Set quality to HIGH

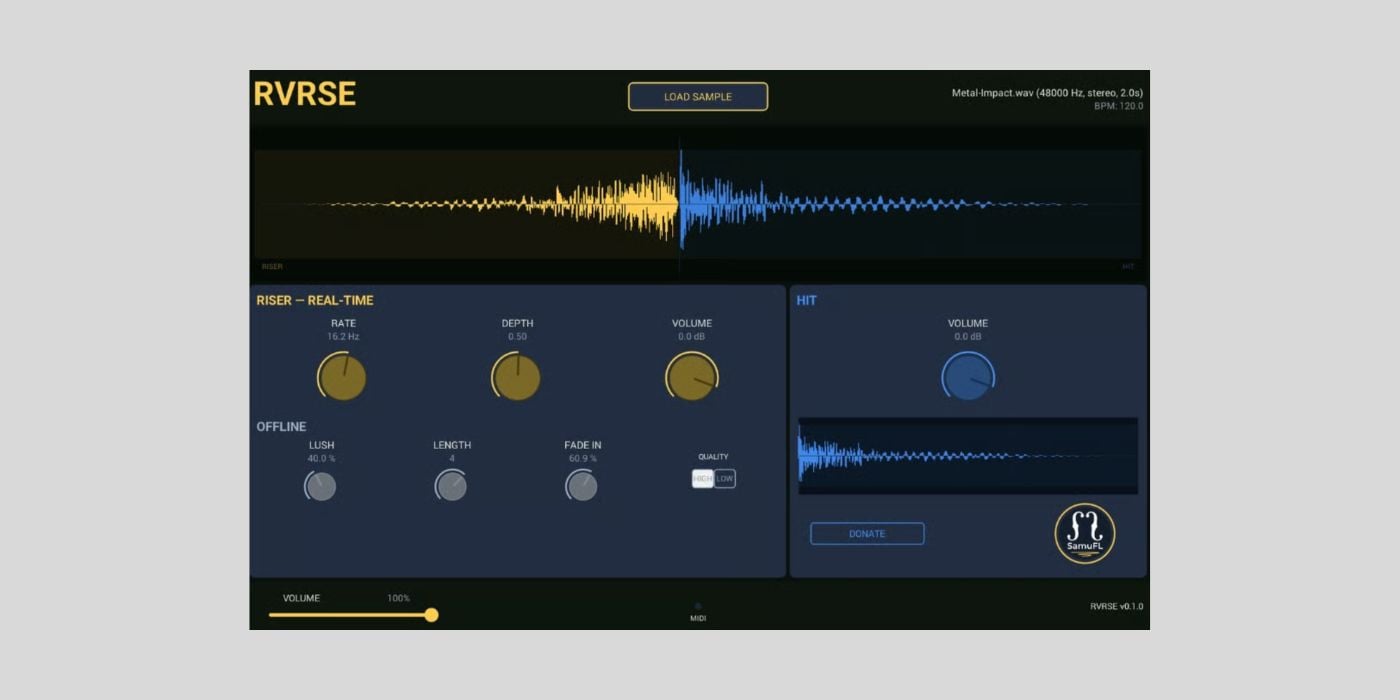(703, 479)
